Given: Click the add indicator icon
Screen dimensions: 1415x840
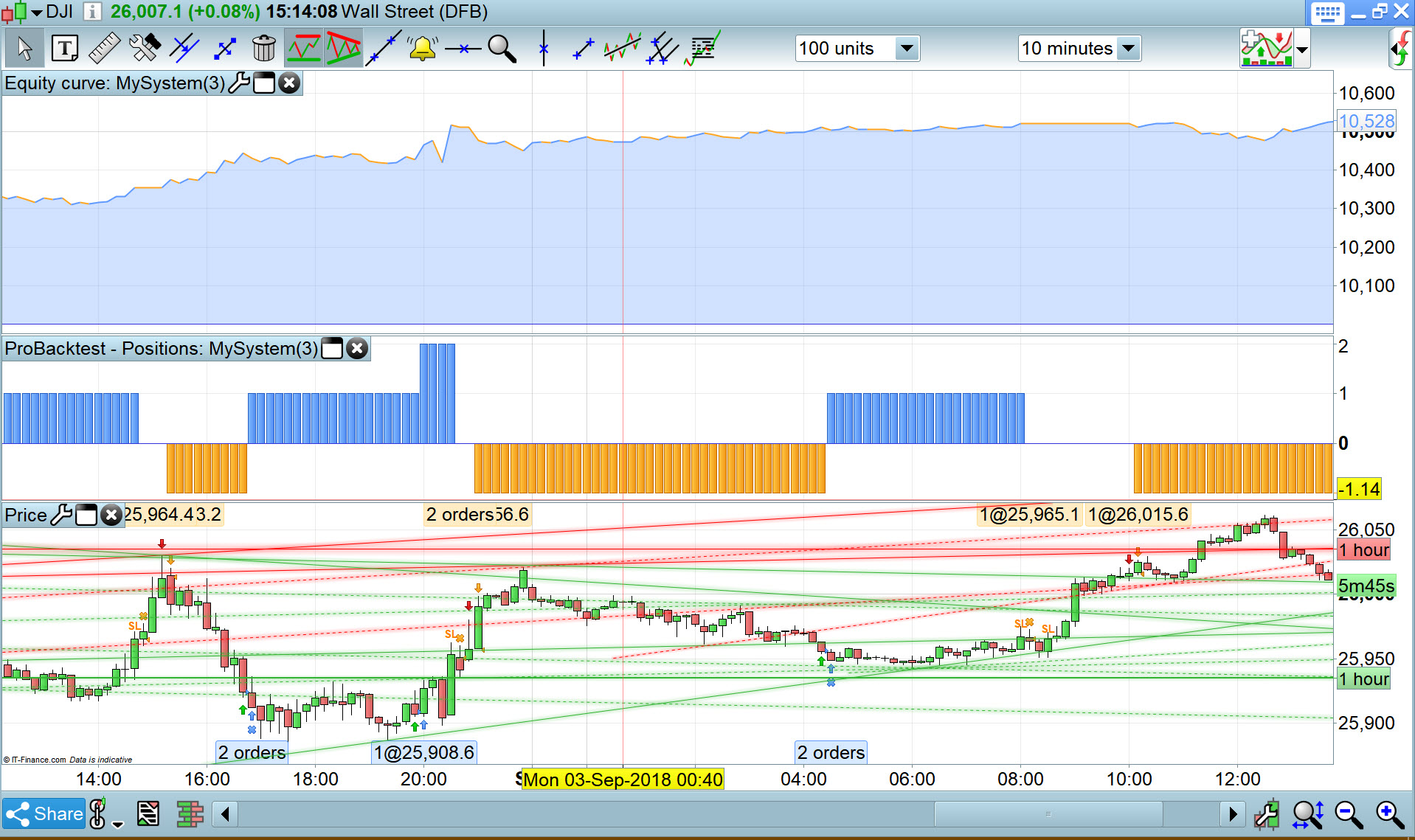Looking at the screenshot, I should coord(1266,49).
